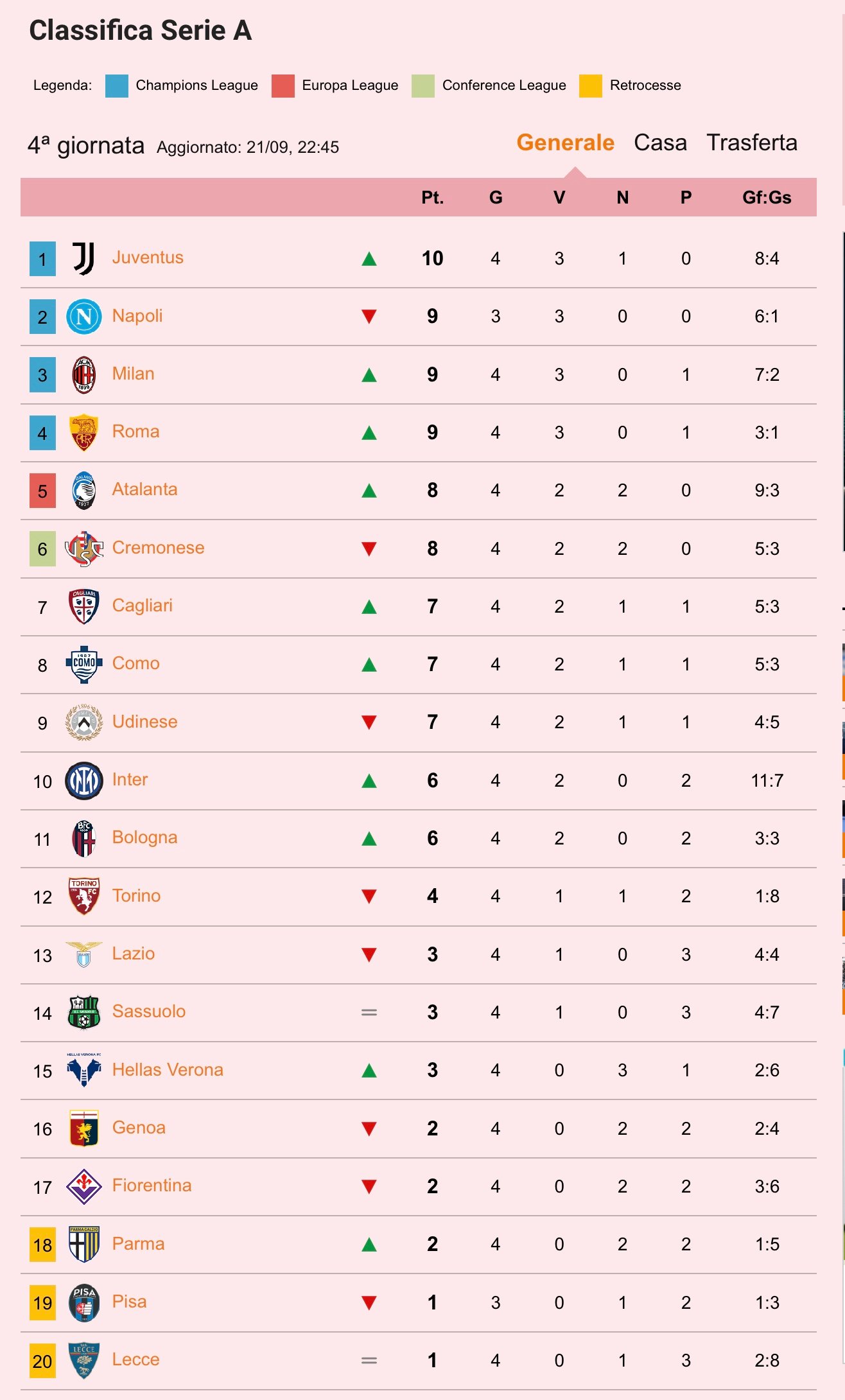Click the Fiorentina club logo
The width and height of the screenshot is (845, 1400).
tap(84, 1187)
